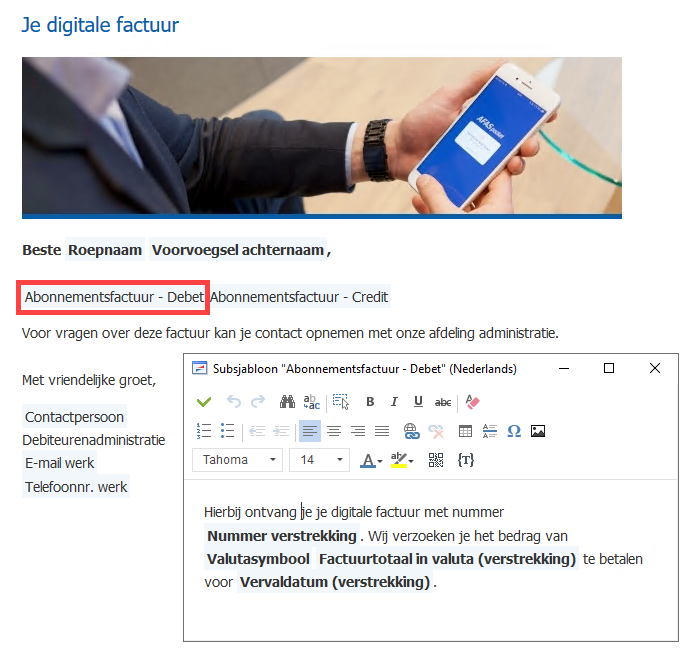Open find with the binoculars icon
Image resolution: width=694 pixels, height=658 pixels.
[x=287, y=402]
